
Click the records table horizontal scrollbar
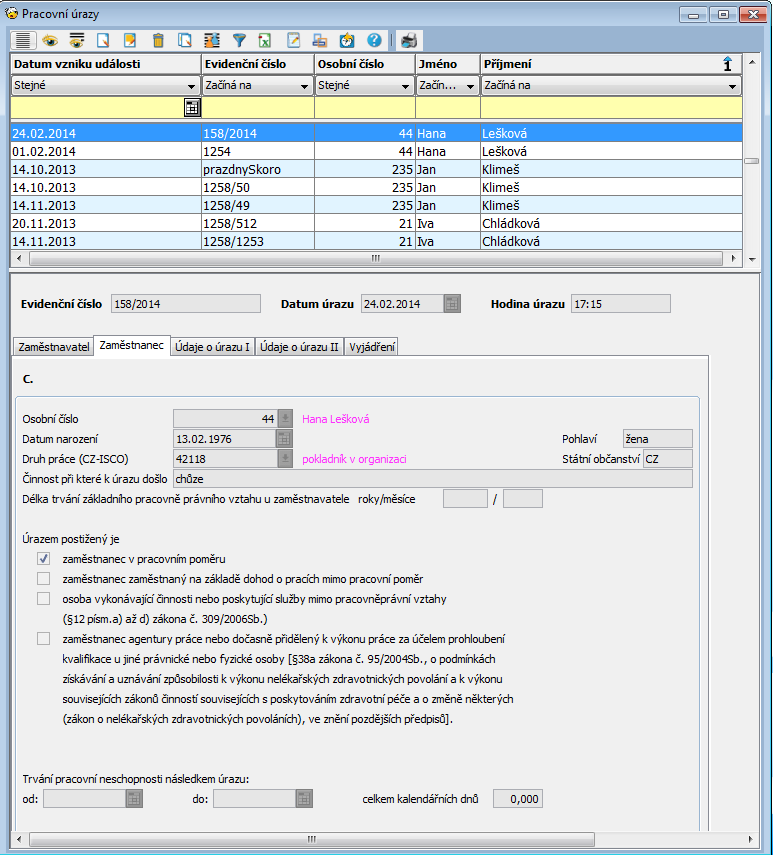(x=376, y=258)
